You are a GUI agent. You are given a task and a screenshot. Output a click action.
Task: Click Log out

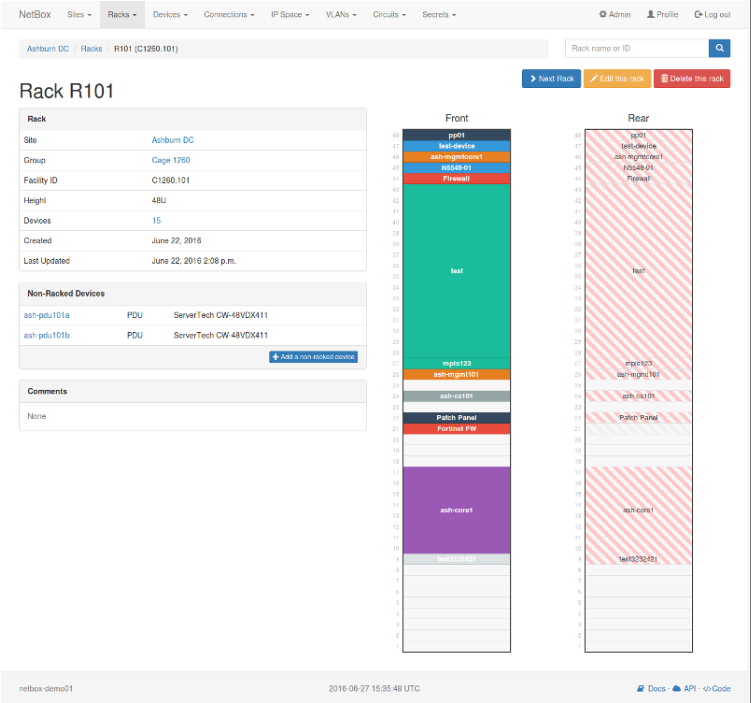712,14
